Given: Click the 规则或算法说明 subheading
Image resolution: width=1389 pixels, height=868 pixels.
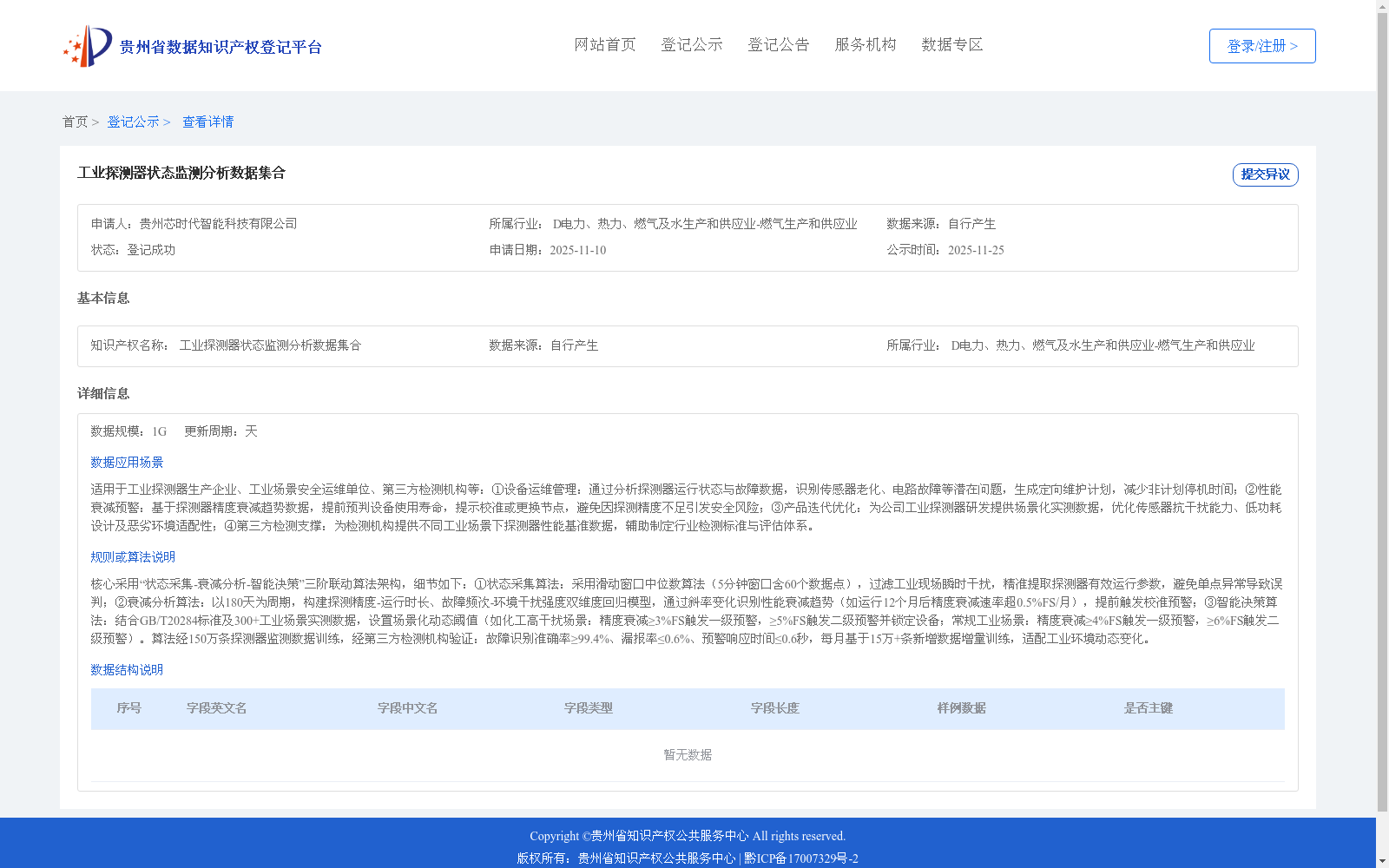Looking at the screenshot, I should [x=133, y=557].
